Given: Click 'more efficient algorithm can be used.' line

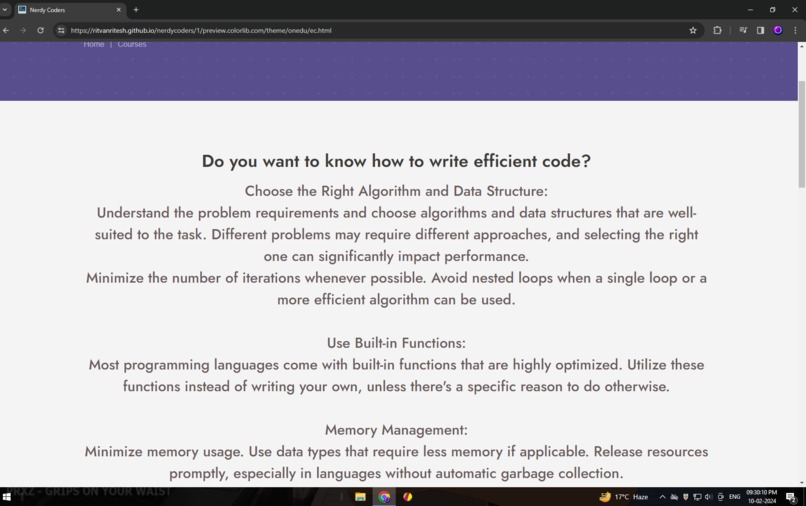Looking at the screenshot, I should (396, 299).
